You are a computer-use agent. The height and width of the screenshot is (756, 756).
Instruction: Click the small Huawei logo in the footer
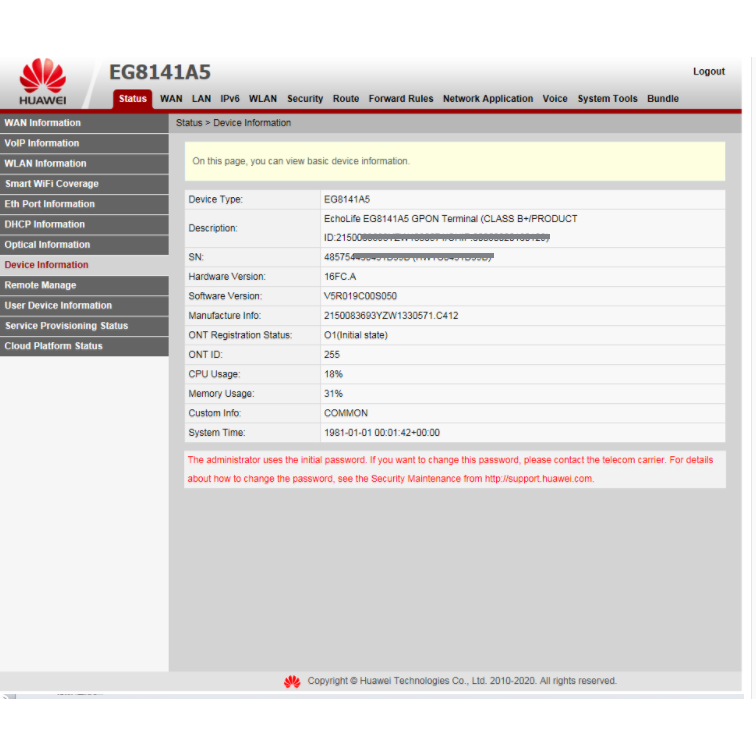pos(292,681)
